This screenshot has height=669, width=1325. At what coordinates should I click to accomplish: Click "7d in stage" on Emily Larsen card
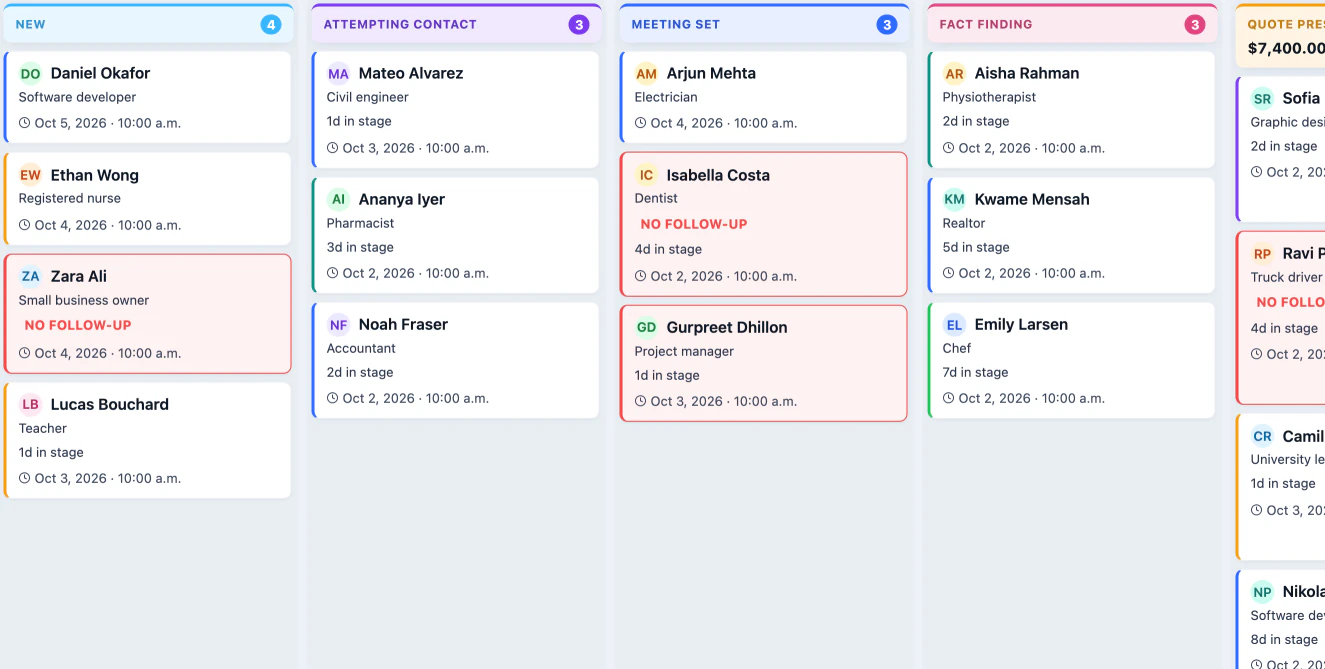976,372
